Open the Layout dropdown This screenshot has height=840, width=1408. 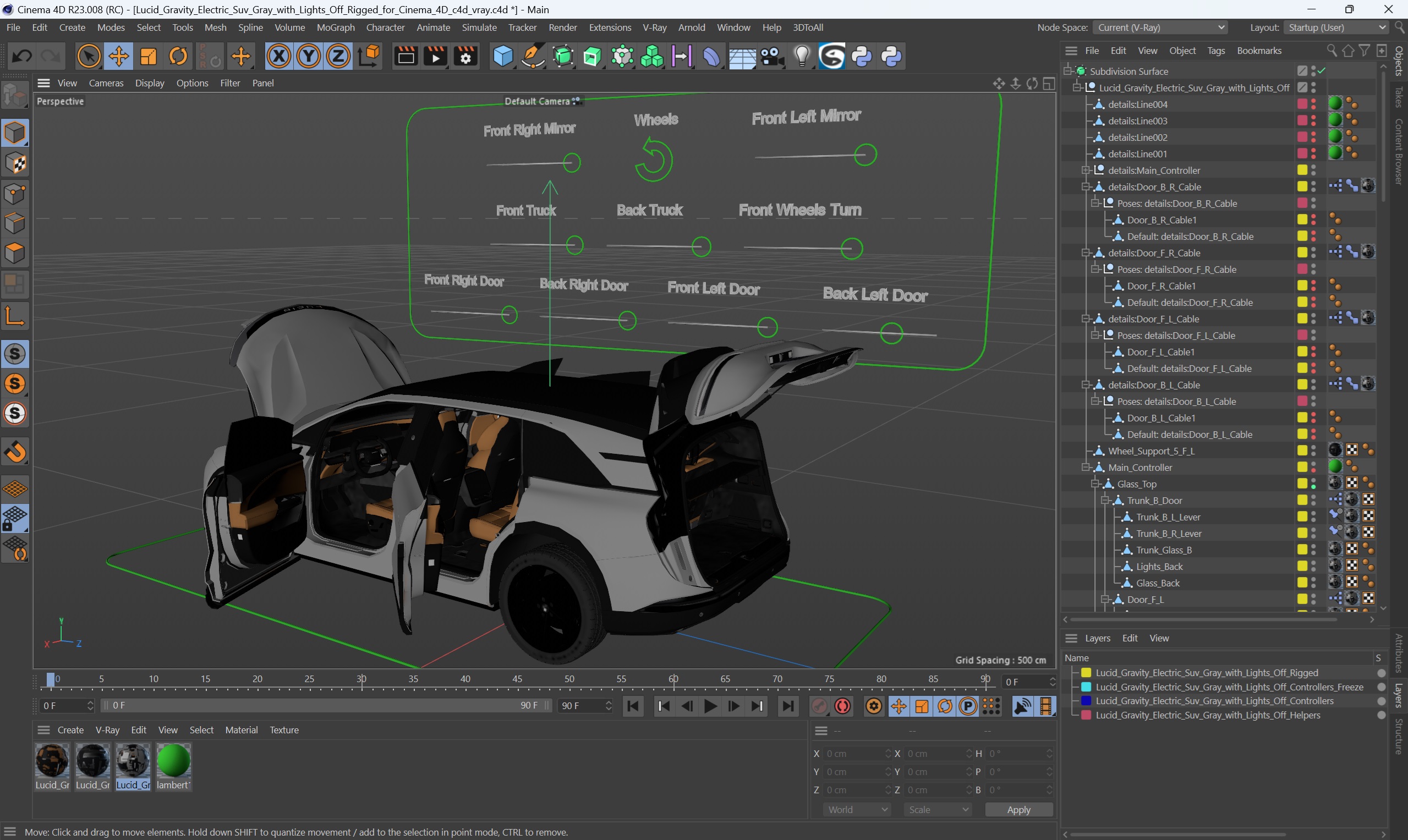tap(1335, 27)
